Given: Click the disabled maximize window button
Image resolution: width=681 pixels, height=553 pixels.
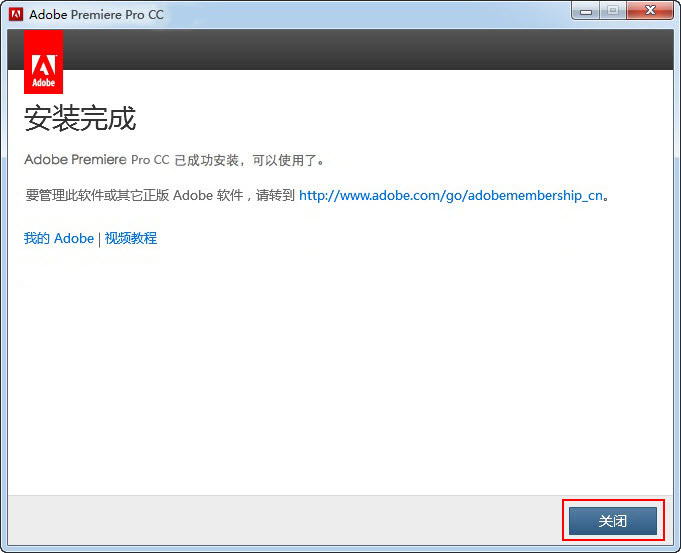Looking at the screenshot, I should (x=613, y=11).
